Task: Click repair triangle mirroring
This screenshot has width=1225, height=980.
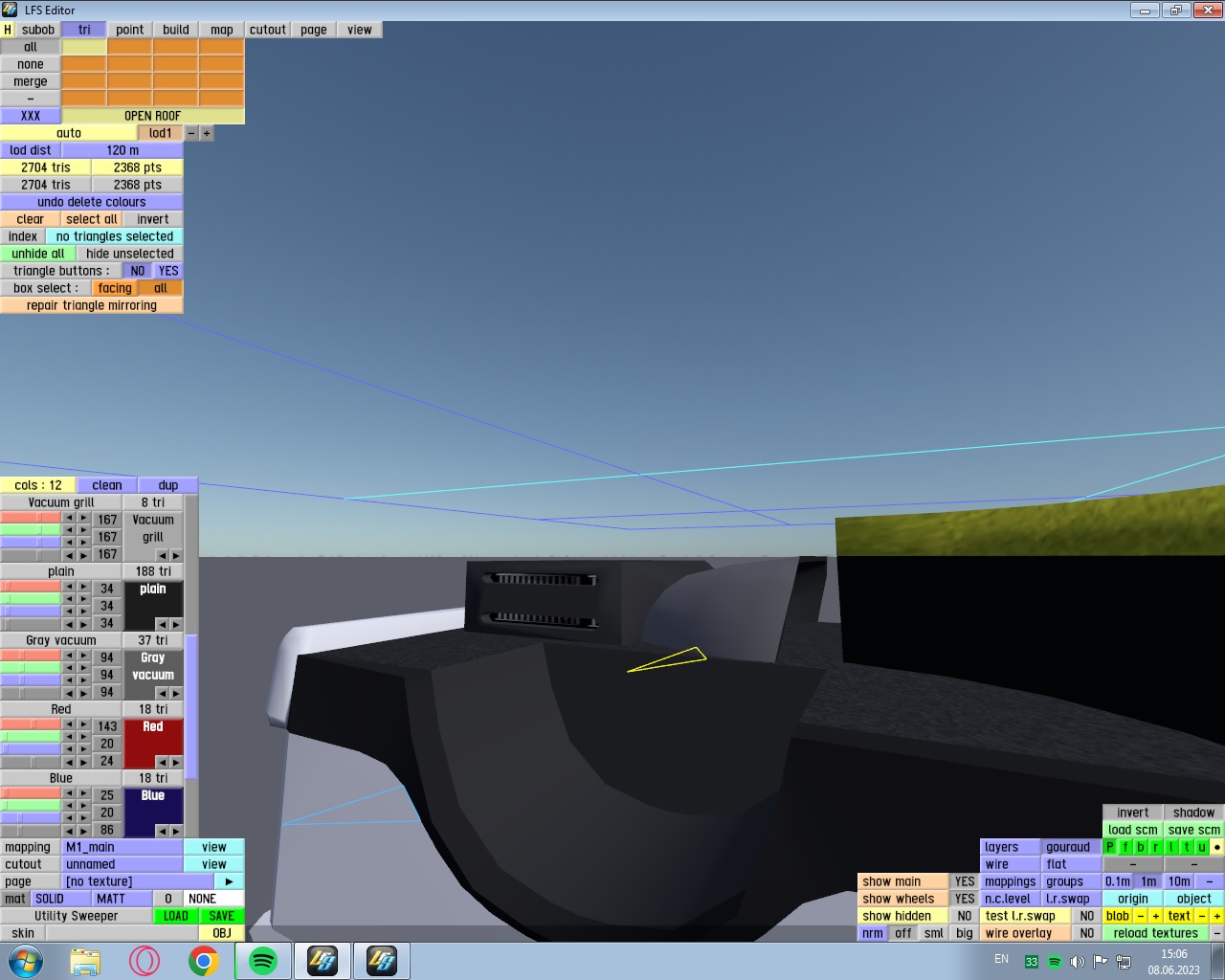Action: (92, 305)
